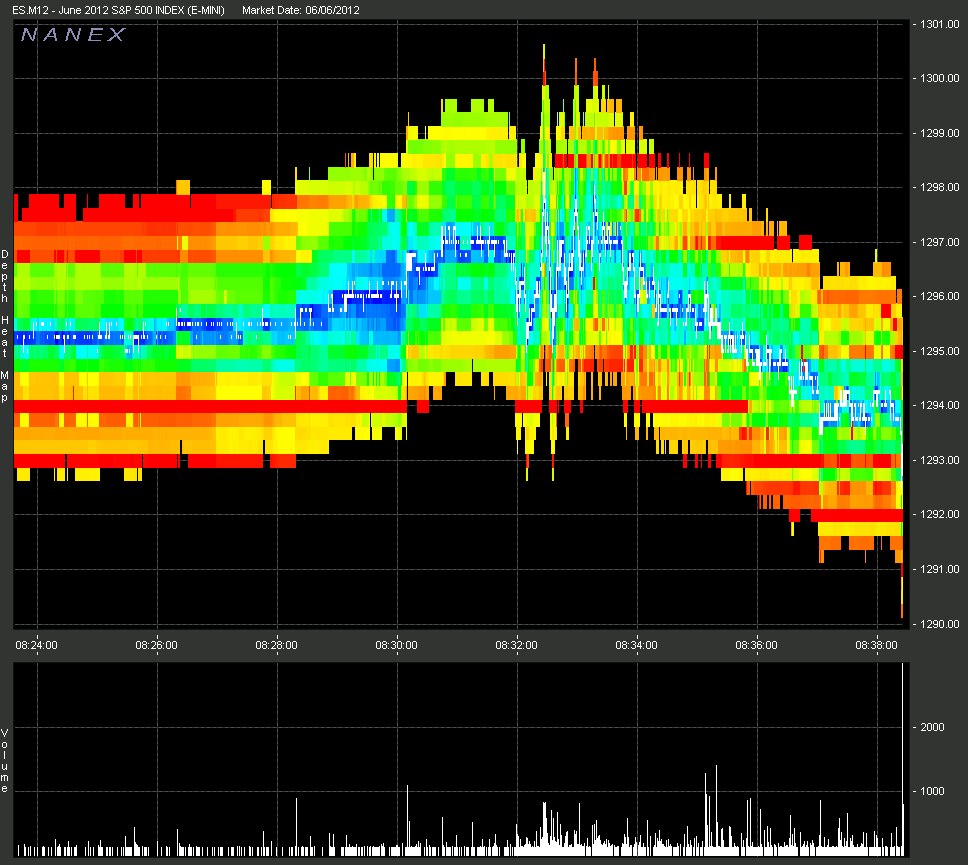Click the 1301.00 price axis label
The height and width of the screenshot is (865, 968).
(940, 24)
